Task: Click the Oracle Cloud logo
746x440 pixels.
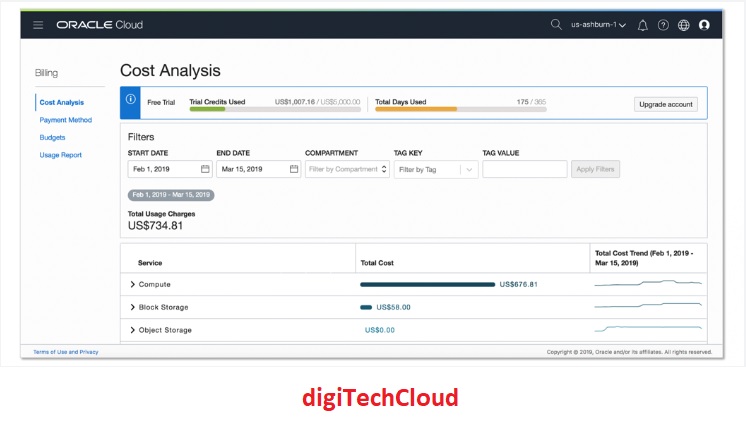Action: (x=99, y=25)
